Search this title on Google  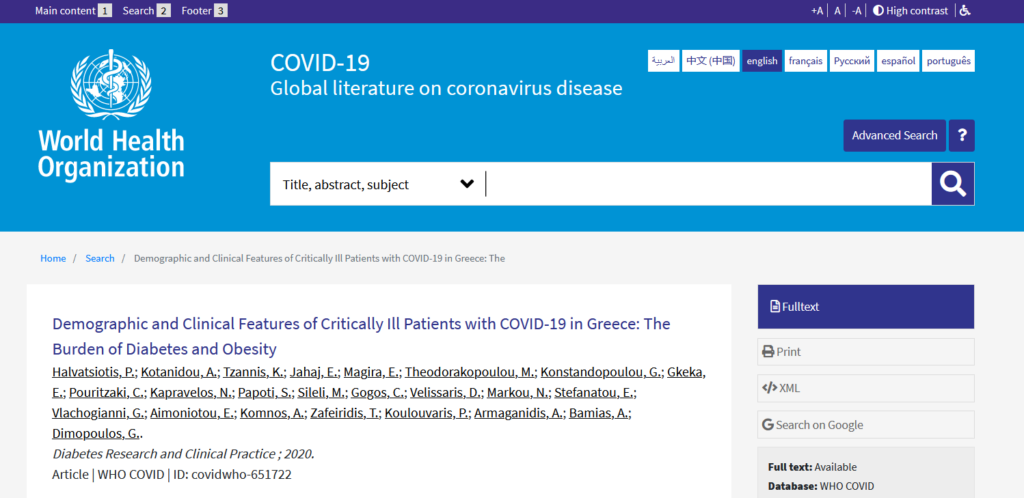(x=865, y=425)
